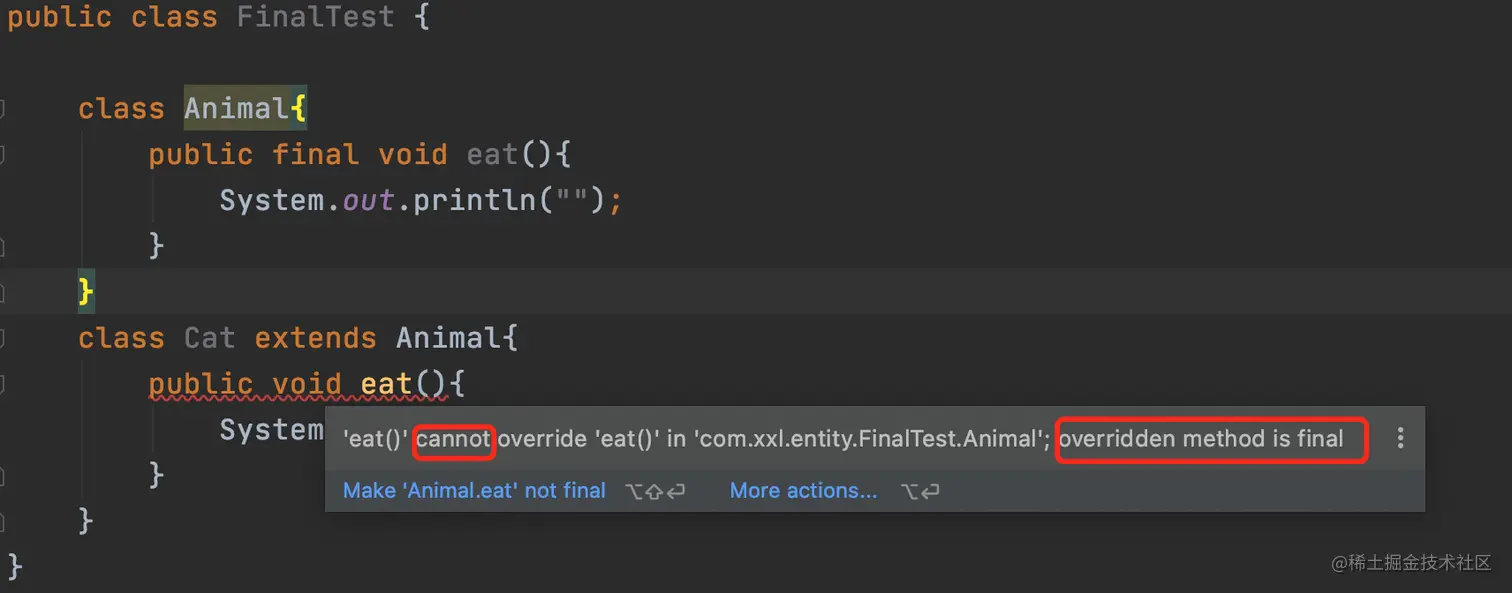Image resolution: width=1512 pixels, height=593 pixels.
Task: Place cursor on Animal after extends
Action: pos(448,338)
